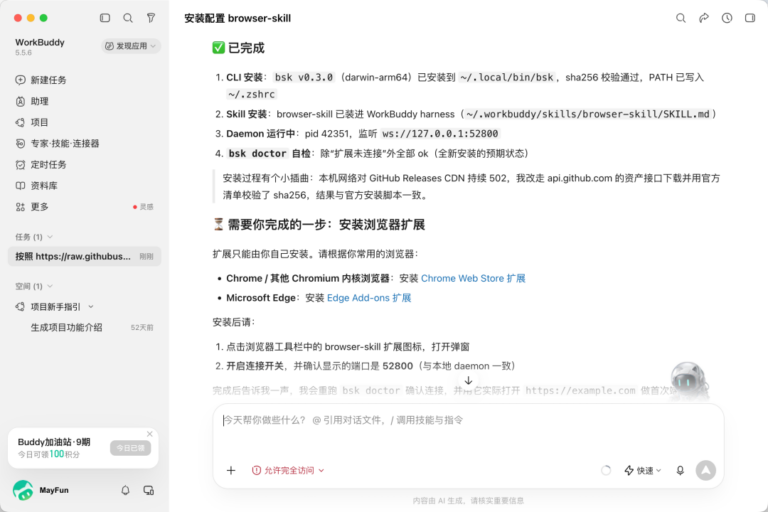Add attachment with plus icon
The image size is (768, 512).
point(231,470)
